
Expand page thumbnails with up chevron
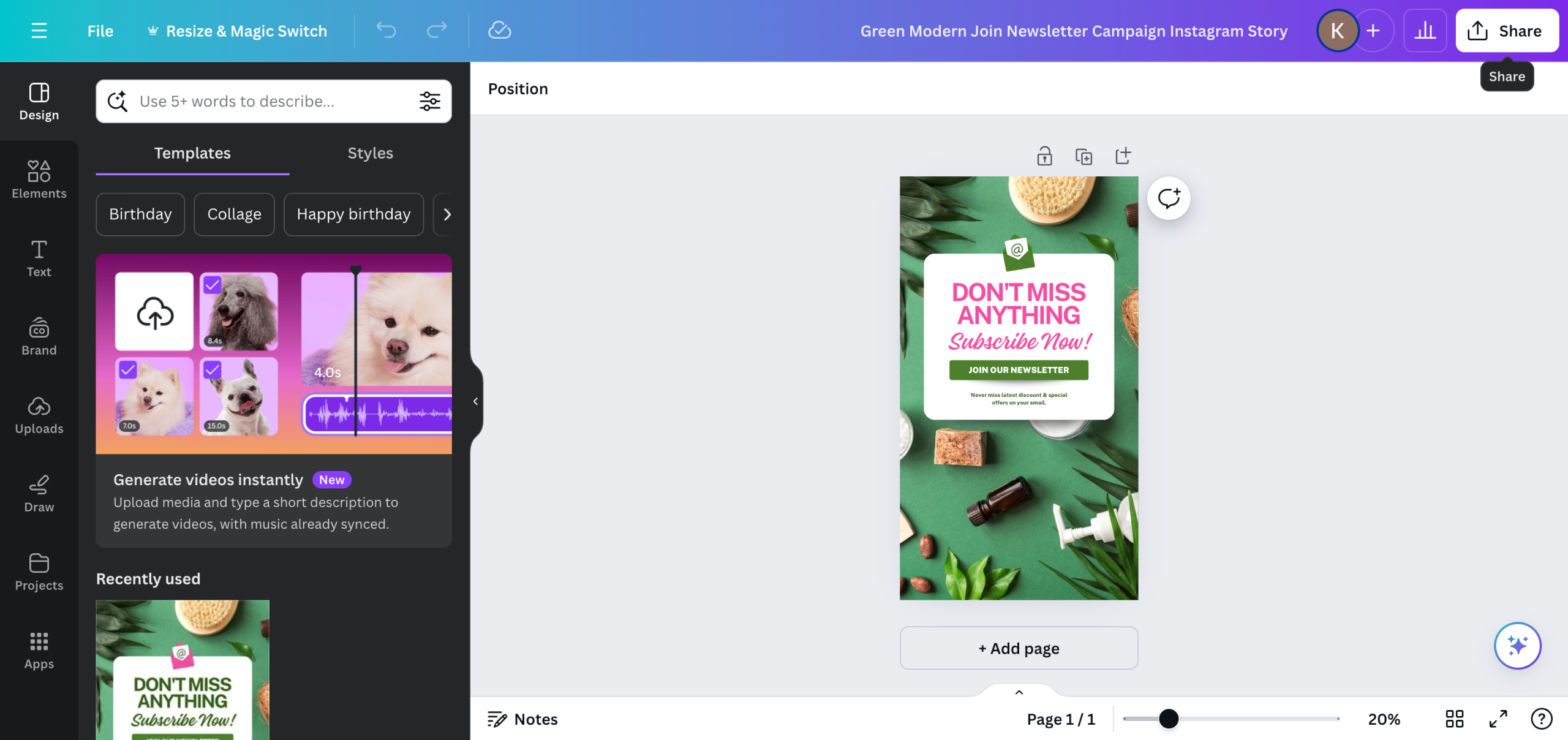click(x=1019, y=692)
